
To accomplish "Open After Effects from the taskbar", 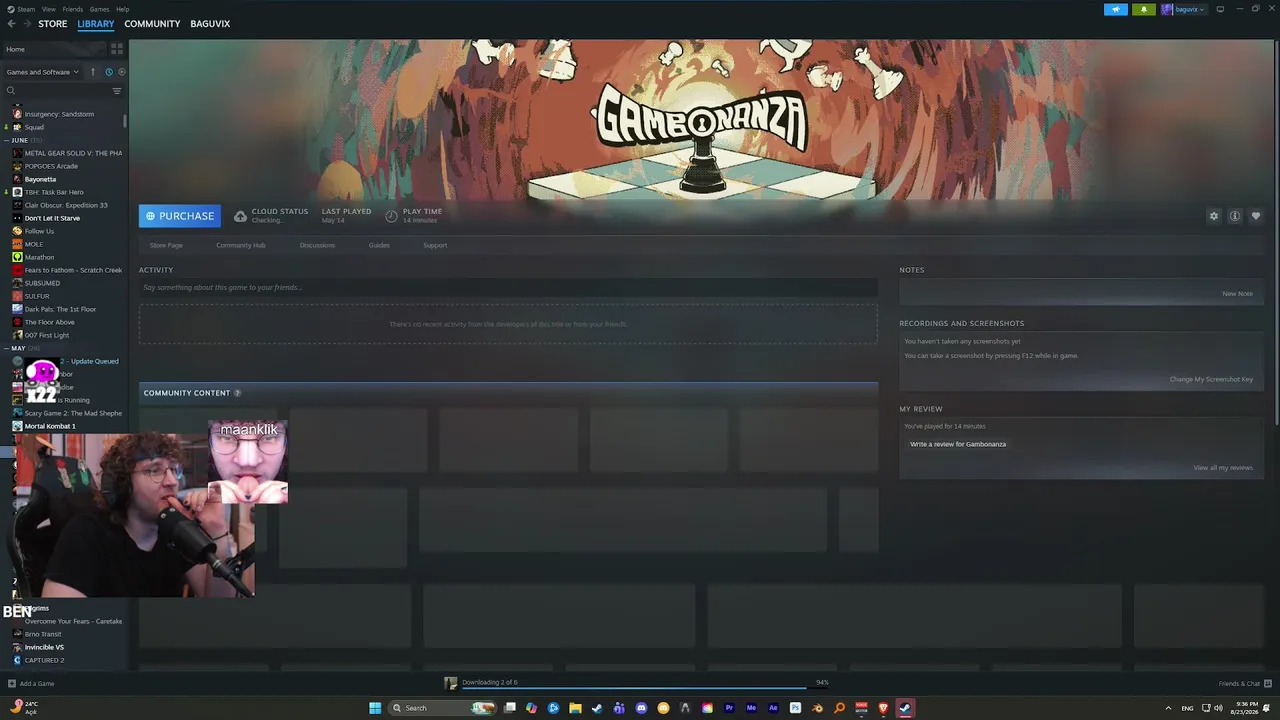I will pyautogui.click(x=773, y=708).
